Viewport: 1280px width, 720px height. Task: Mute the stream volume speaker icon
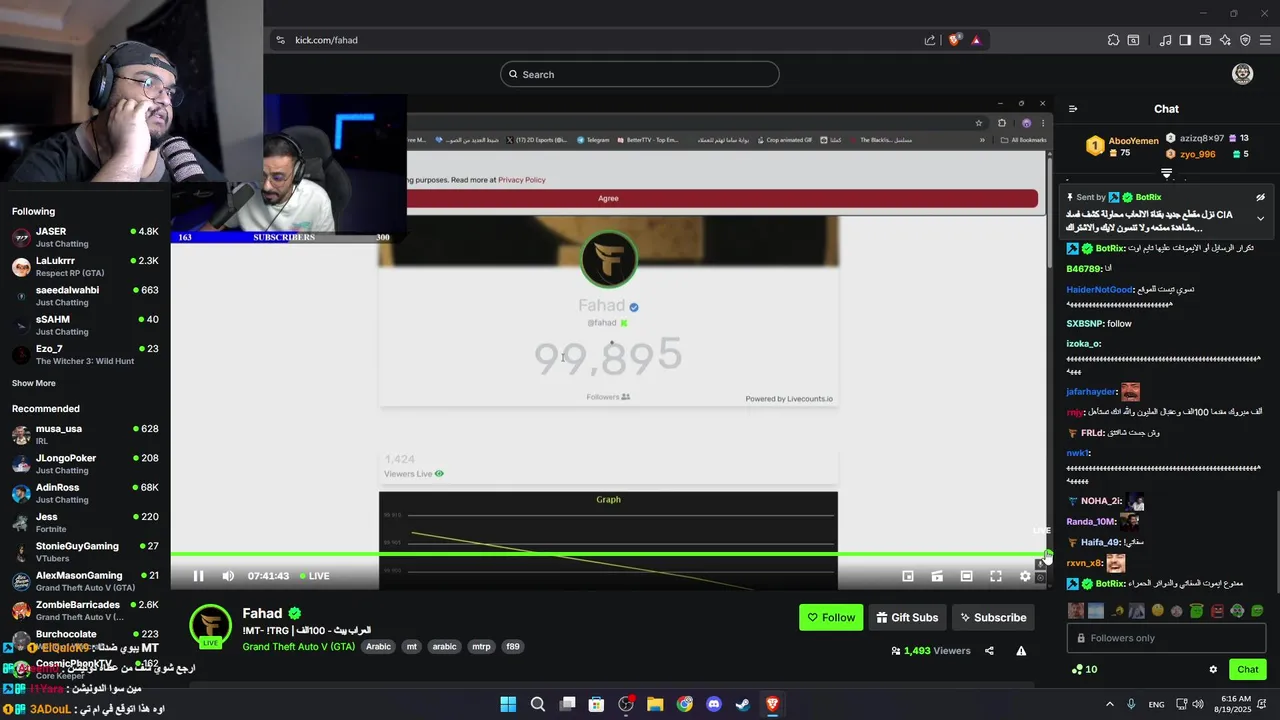click(x=228, y=576)
